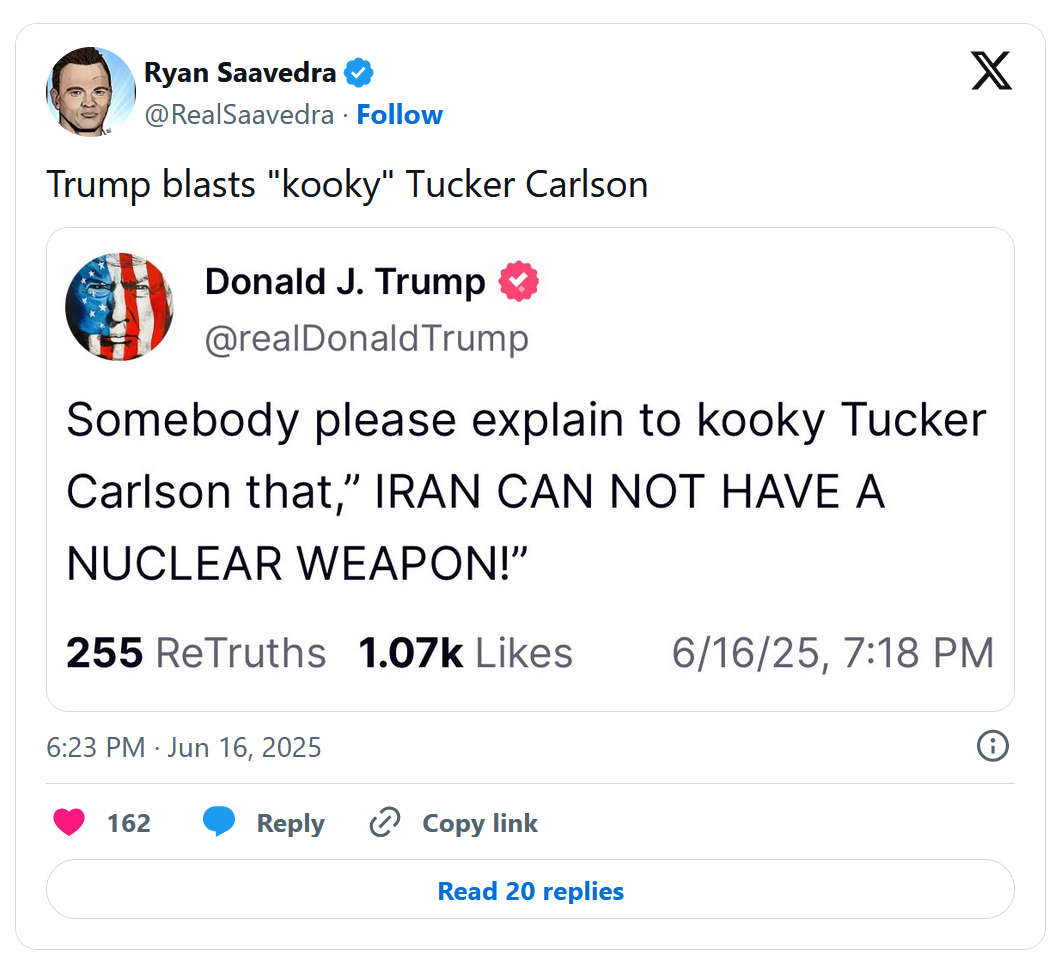1061x967 pixels.
Task: Click the Reply label
Action: 290,823
